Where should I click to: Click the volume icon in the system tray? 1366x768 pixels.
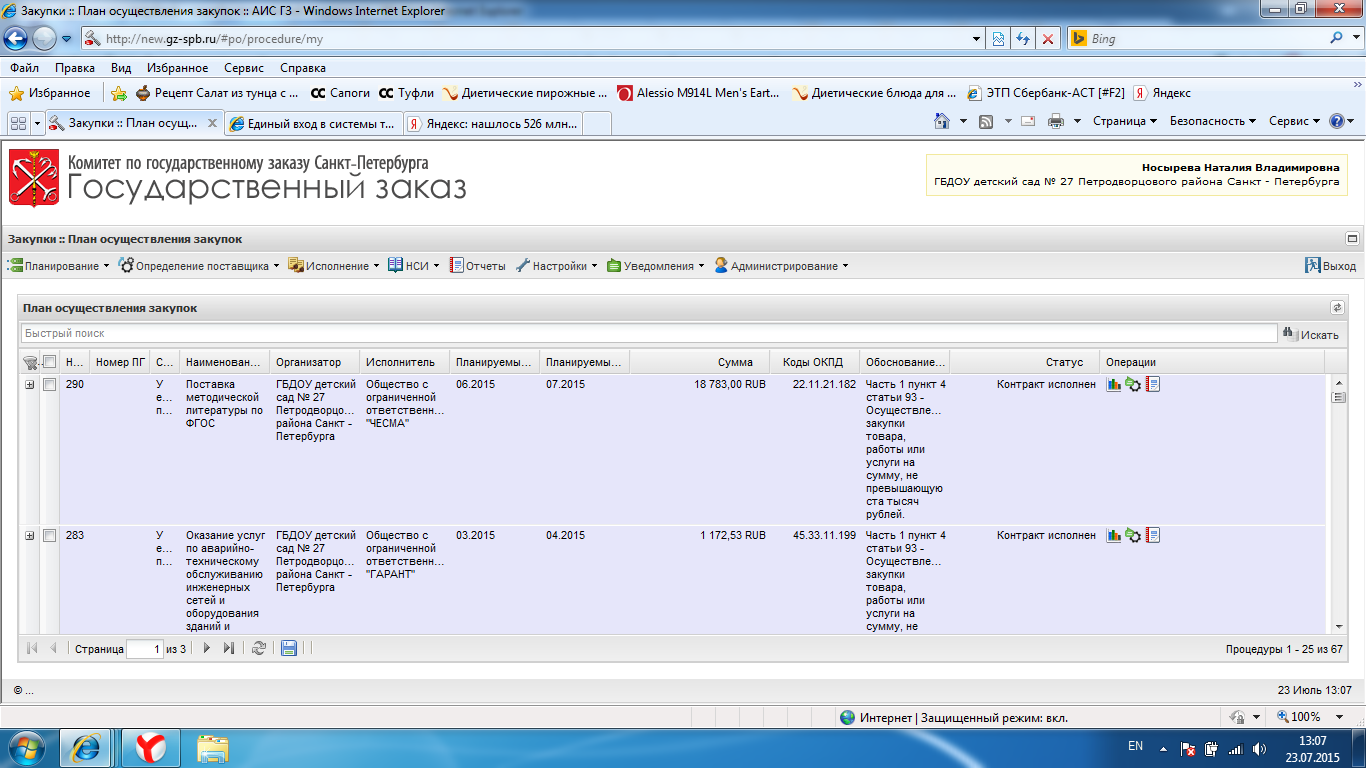pyautogui.click(x=1258, y=749)
